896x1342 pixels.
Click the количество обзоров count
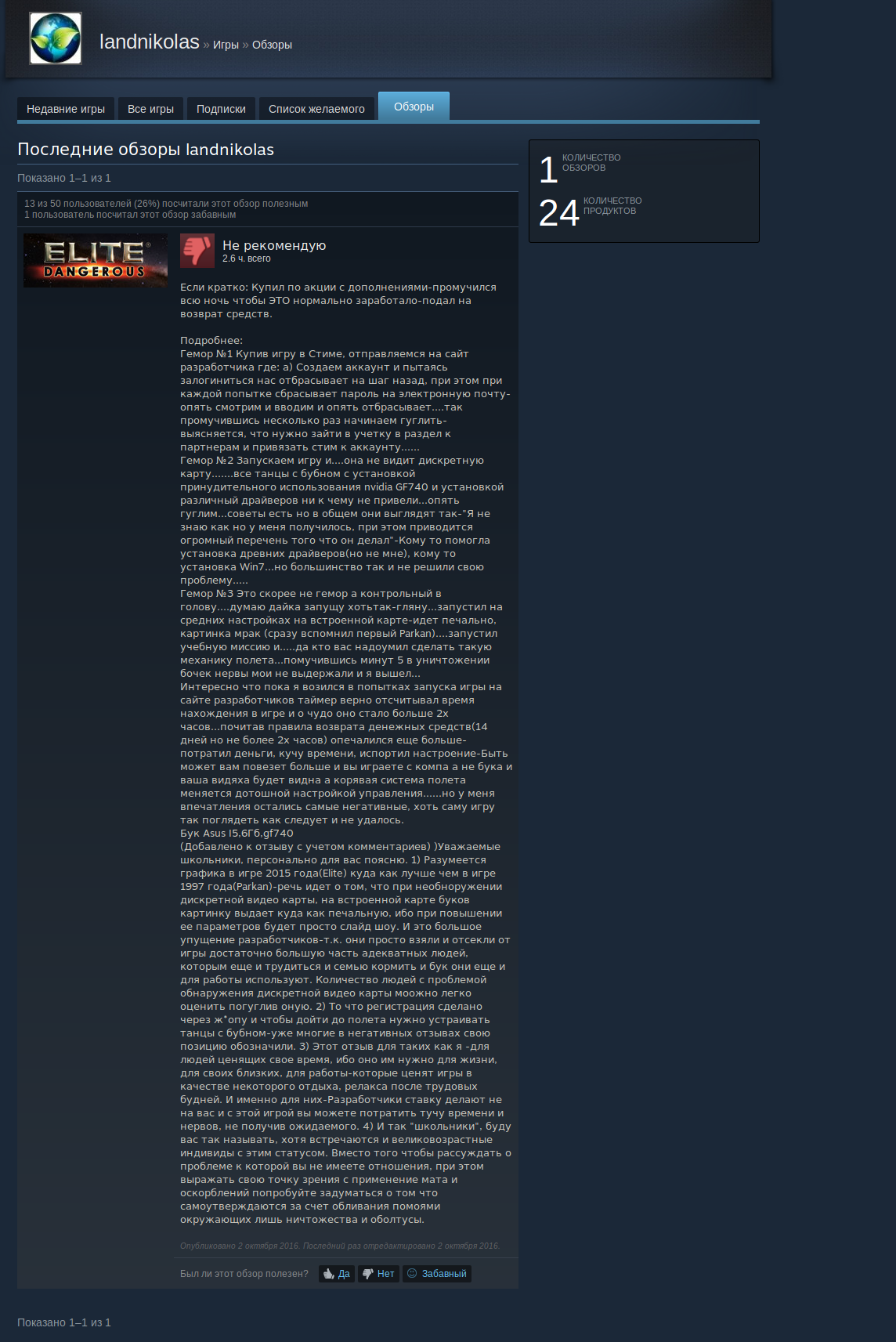548,170
